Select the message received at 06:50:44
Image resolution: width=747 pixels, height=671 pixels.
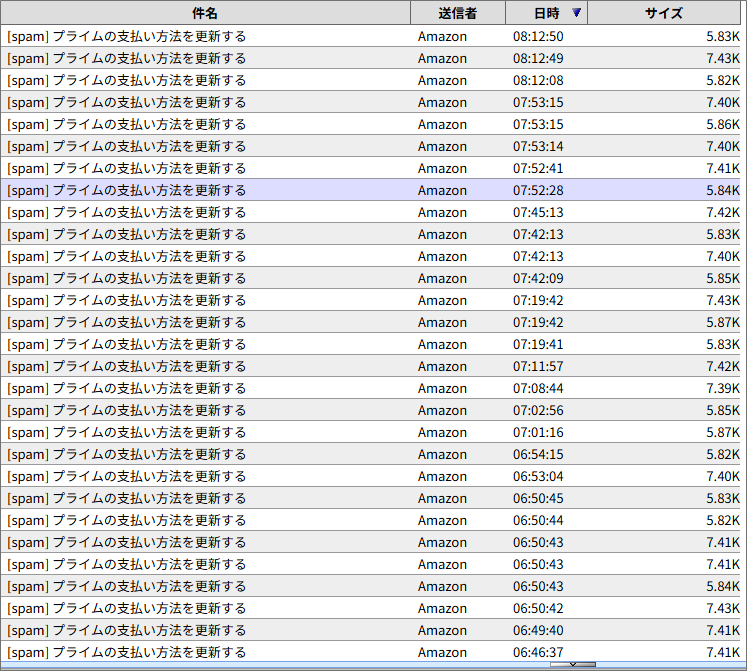click(x=371, y=520)
